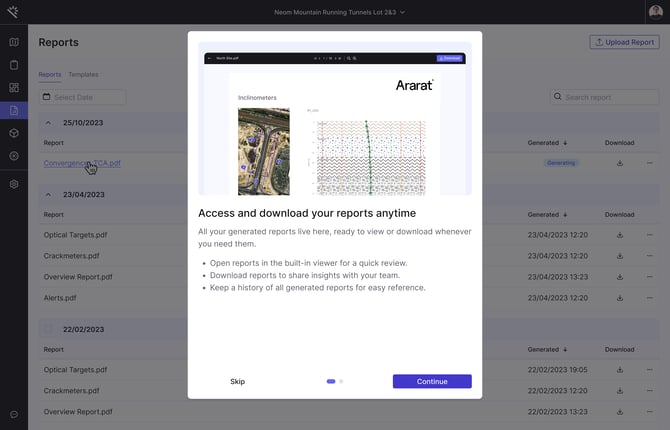Image resolution: width=670 pixels, height=430 pixels.
Task: Toggle the 22/02/2023 report group chevron
Action: [x=48, y=329]
